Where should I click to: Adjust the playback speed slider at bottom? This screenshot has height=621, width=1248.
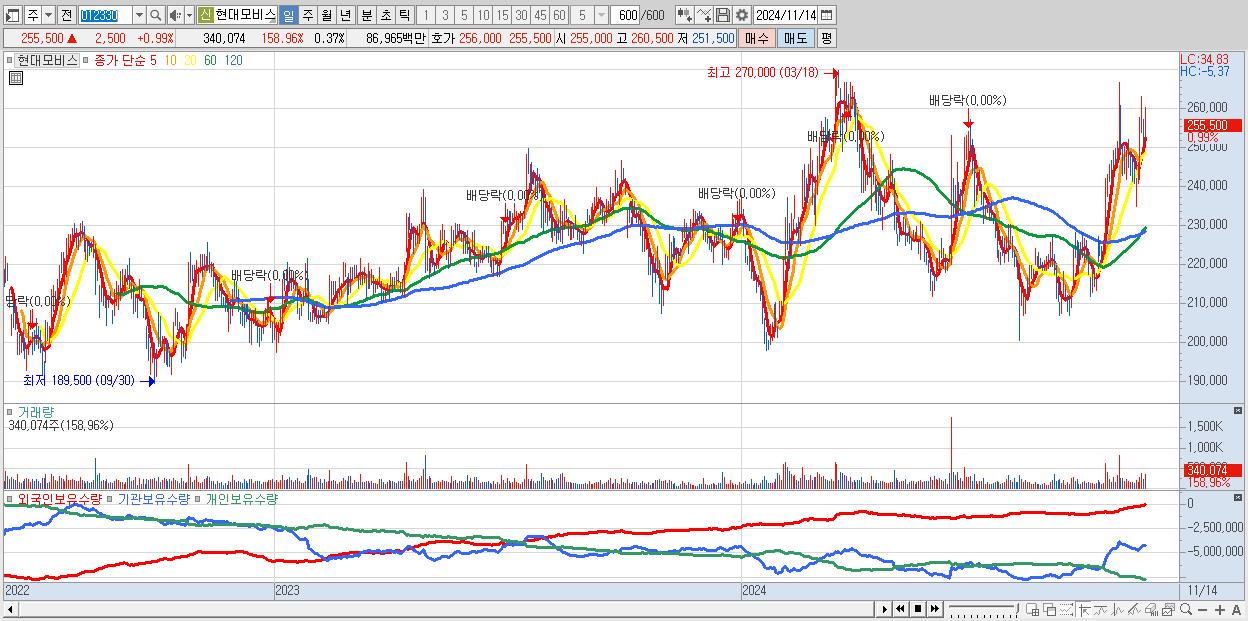(983, 610)
